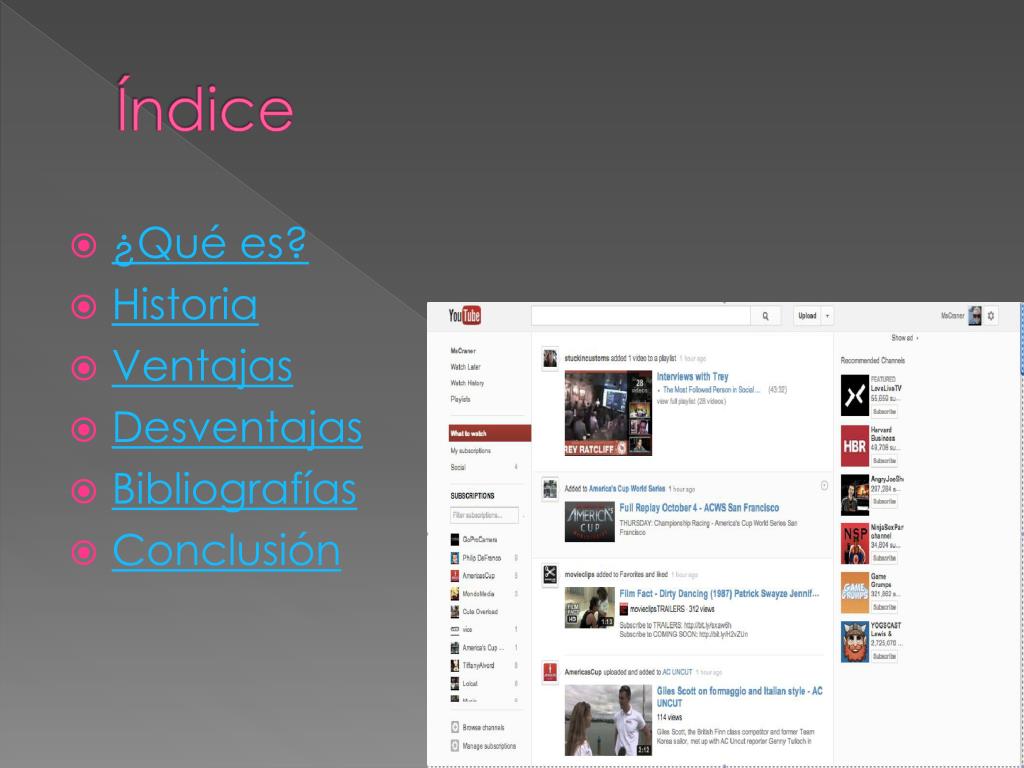Click the McCraner user avatar
The height and width of the screenshot is (768, 1024).
click(x=974, y=315)
